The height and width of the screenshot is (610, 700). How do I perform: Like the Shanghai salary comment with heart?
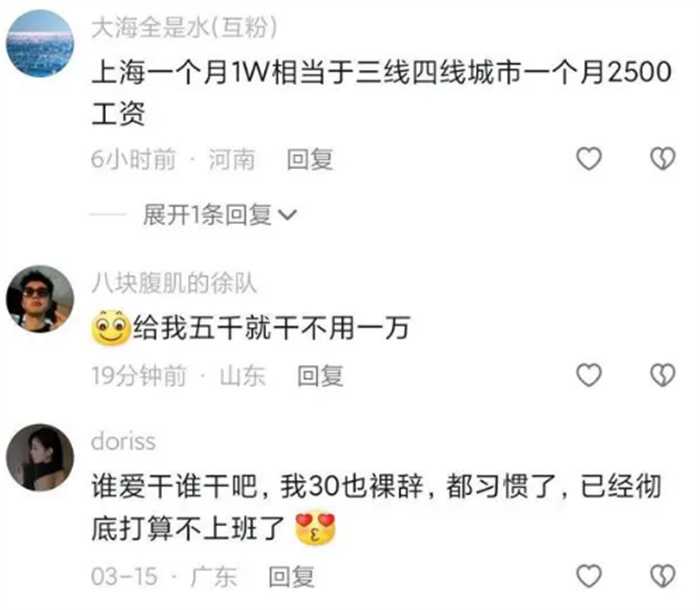click(589, 159)
